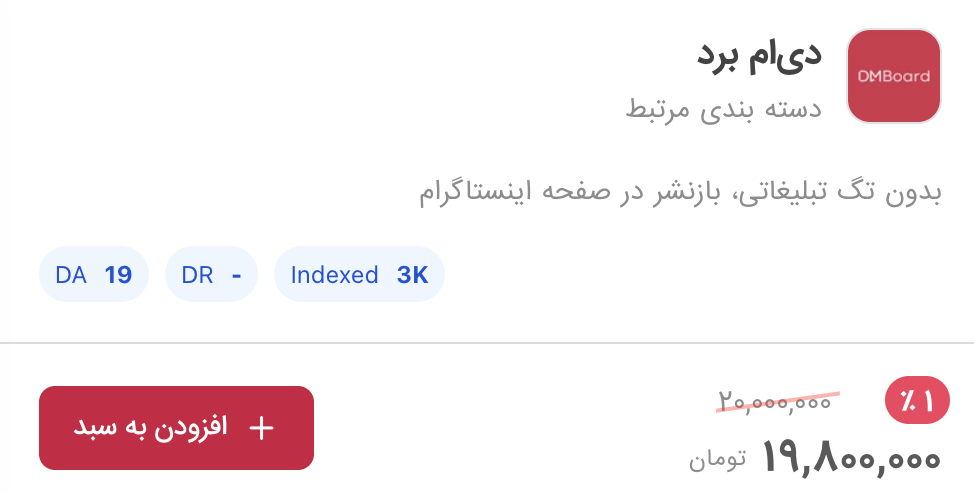
Task: Click the DR label in the middle badge
Action: pos(198,275)
